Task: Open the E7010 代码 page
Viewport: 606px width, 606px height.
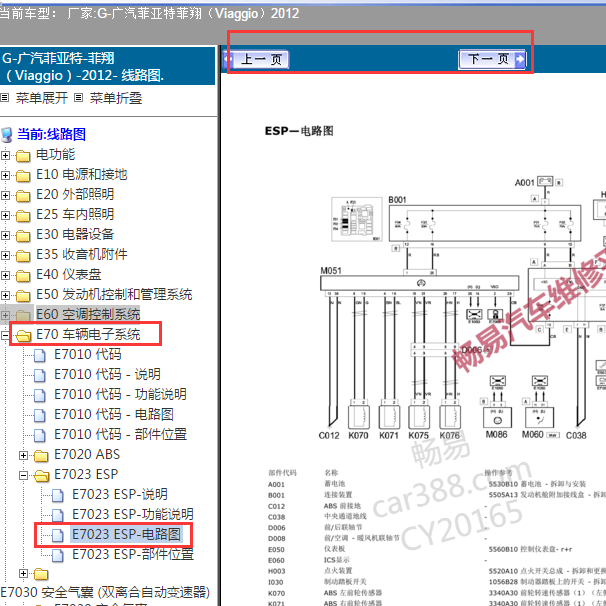Action: (88, 354)
